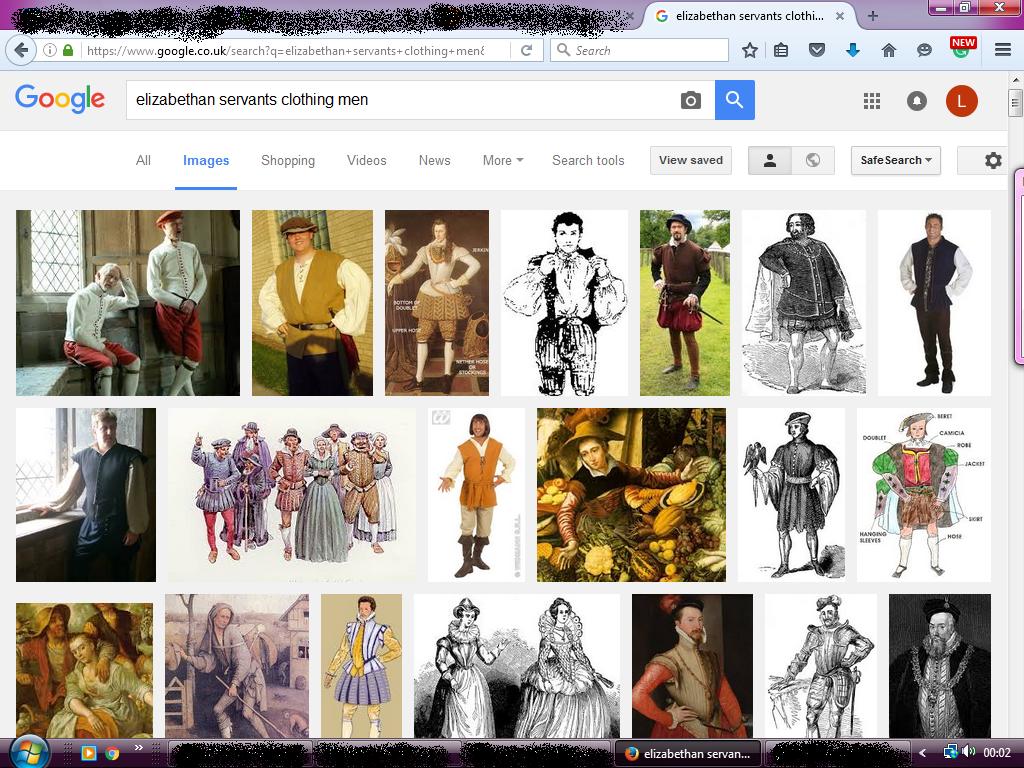Image resolution: width=1024 pixels, height=768 pixels.
Task: Select the Images tab
Action: (206, 161)
